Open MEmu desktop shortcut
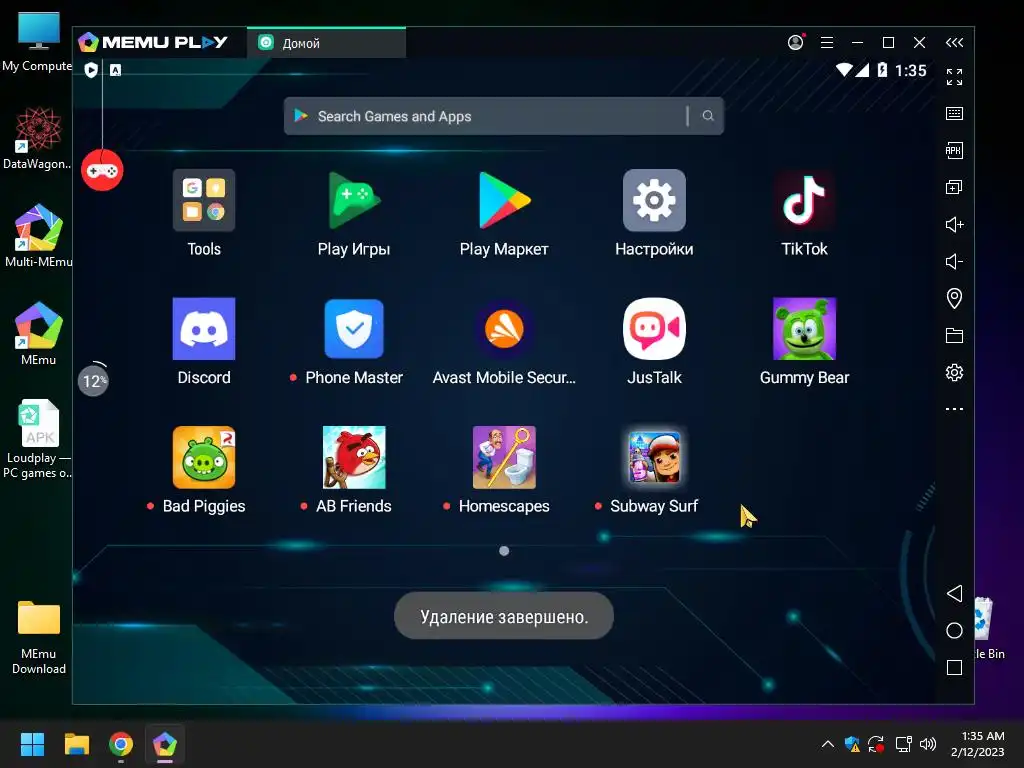Screen dimensions: 1024x768 click(x=38, y=334)
